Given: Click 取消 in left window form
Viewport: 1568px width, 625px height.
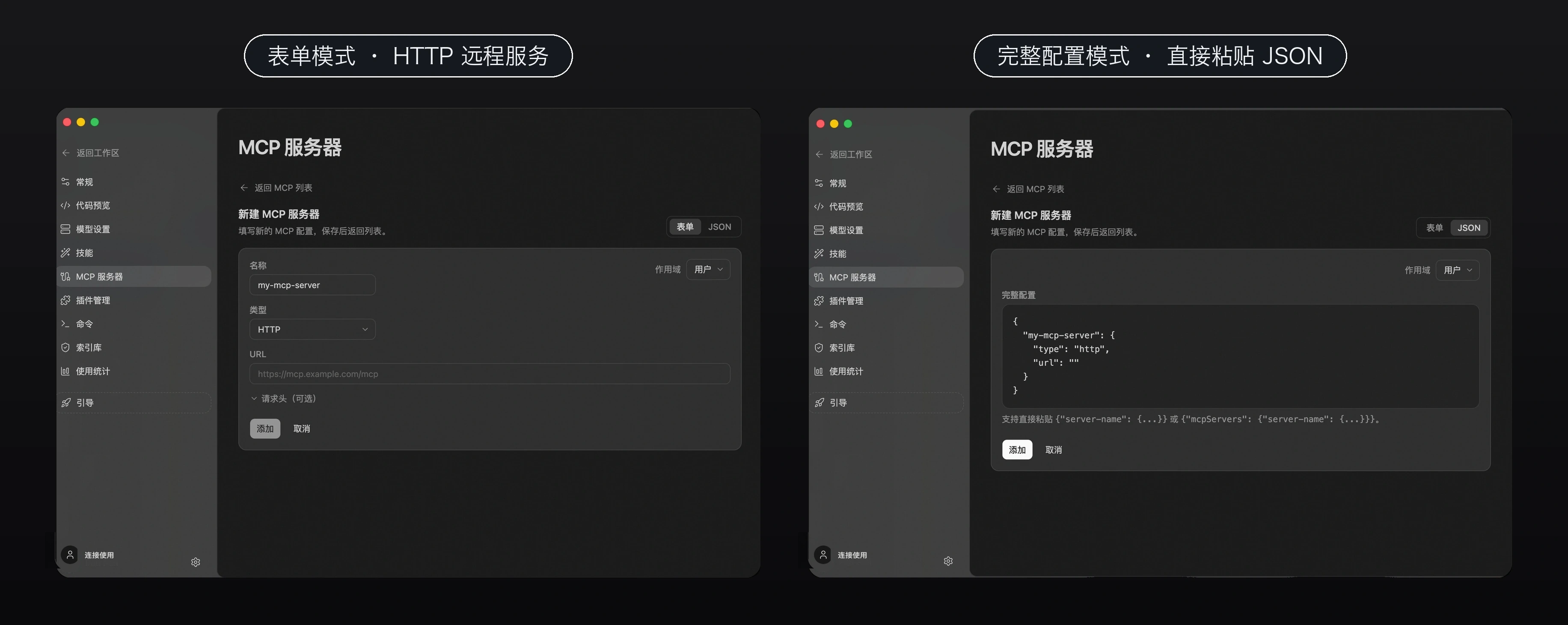Looking at the screenshot, I should point(301,429).
